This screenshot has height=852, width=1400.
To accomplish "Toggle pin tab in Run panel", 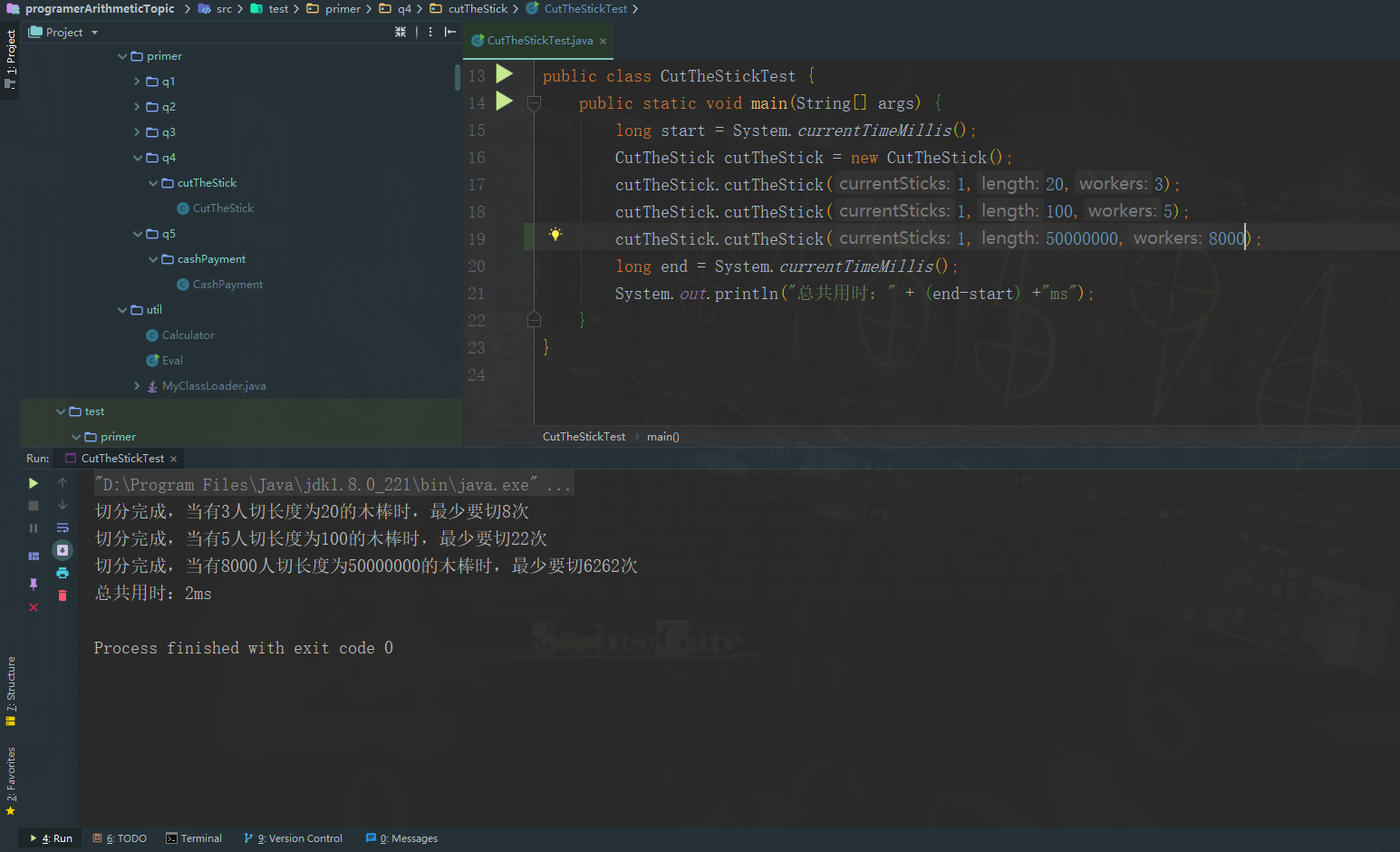I will pyautogui.click(x=34, y=584).
